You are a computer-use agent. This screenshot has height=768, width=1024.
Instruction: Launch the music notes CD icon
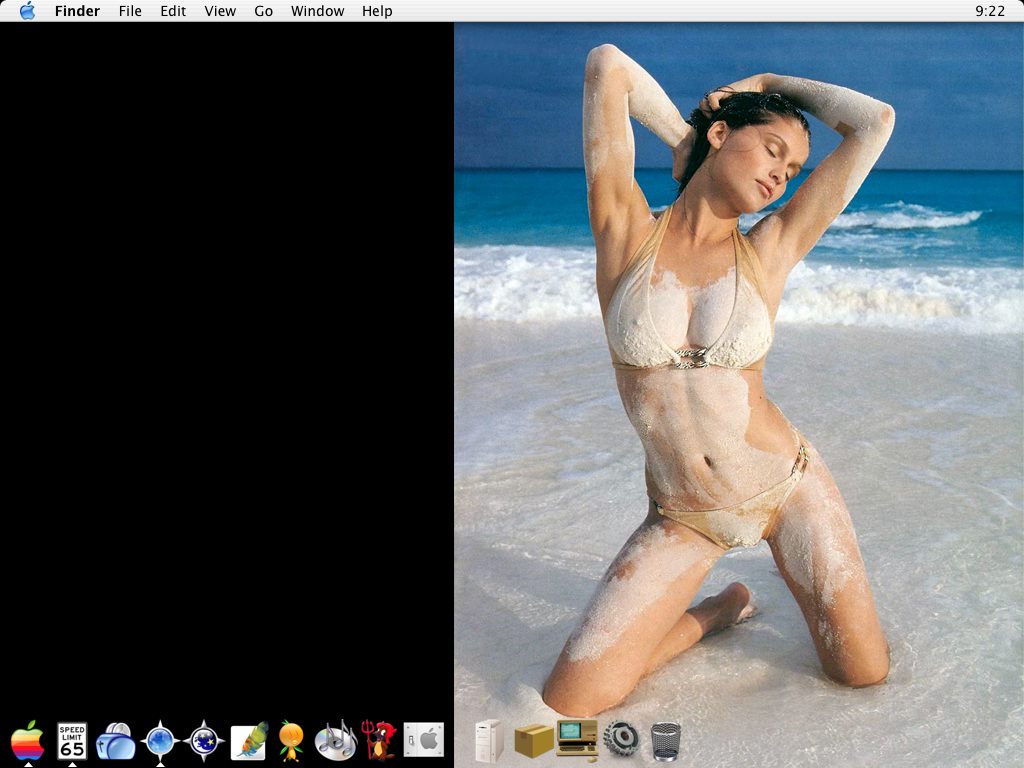336,741
